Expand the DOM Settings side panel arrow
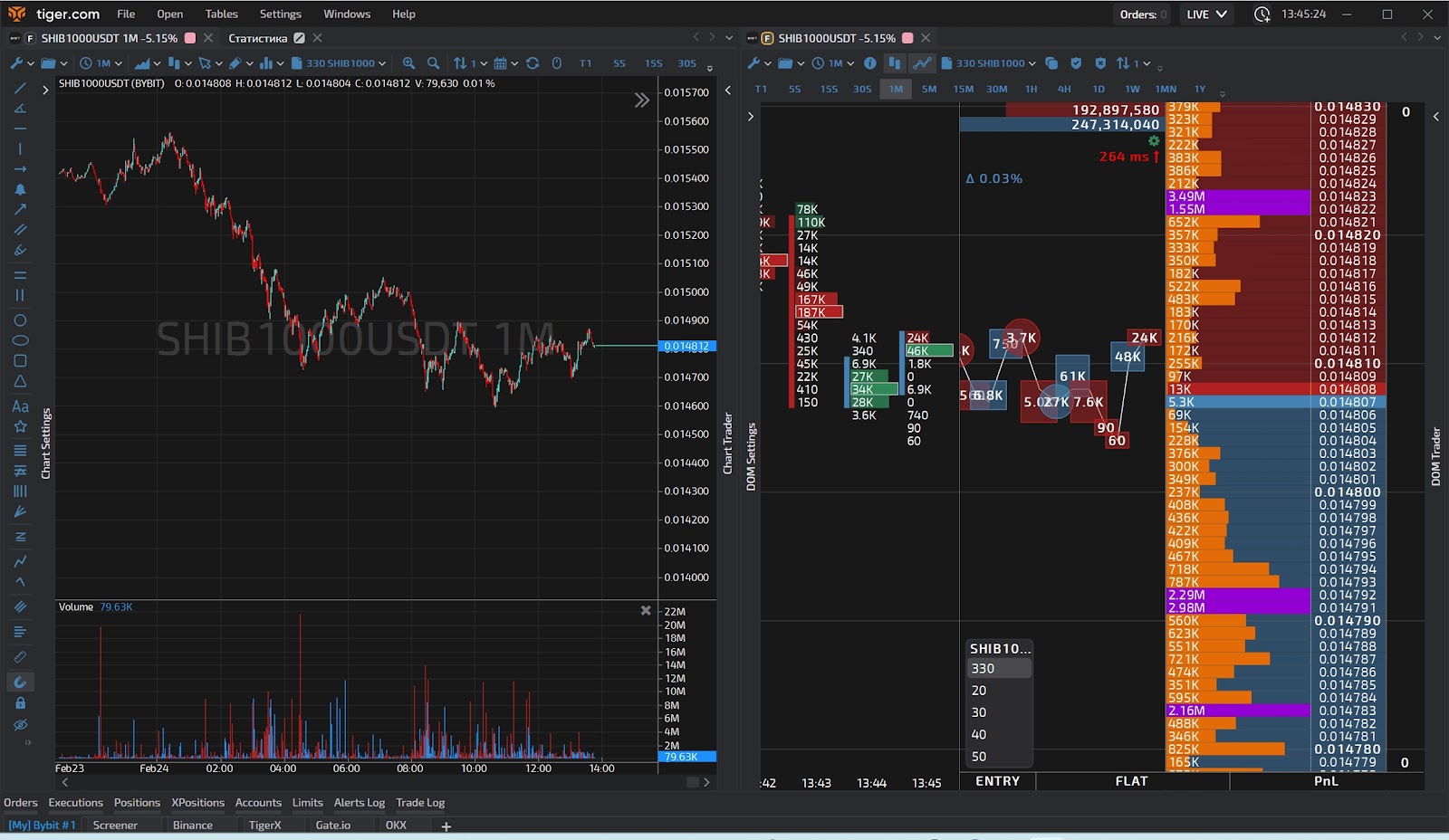The width and height of the screenshot is (1449, 840). [x=750, y=117]
